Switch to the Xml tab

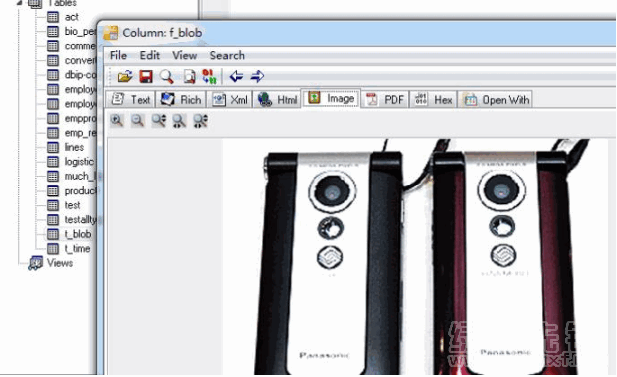click(230, 100)
